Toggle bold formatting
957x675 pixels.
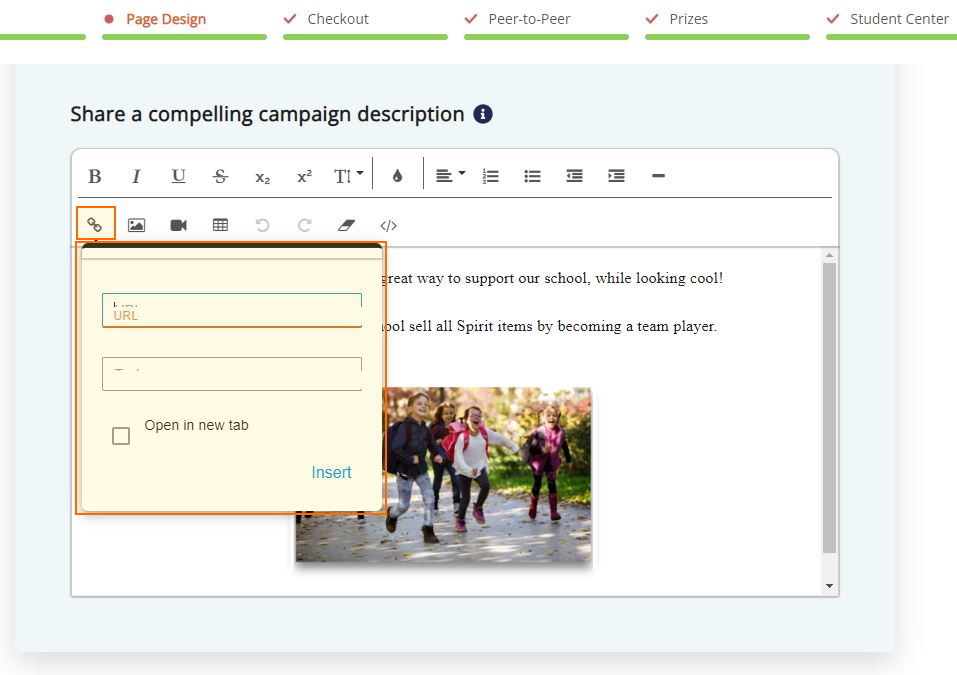coord(95,176)
